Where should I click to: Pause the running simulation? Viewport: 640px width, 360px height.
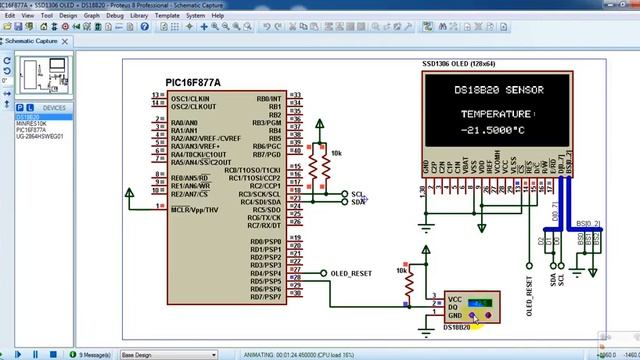[x=35, y=354]
